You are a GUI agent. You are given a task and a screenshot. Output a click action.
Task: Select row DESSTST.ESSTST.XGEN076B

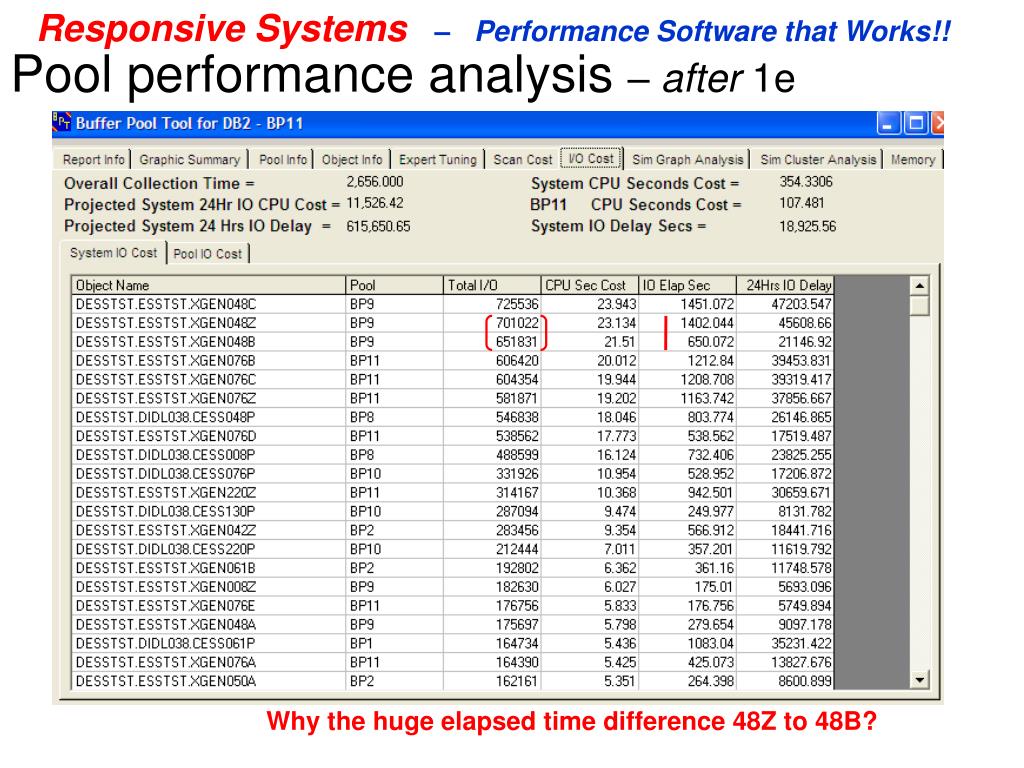[x=453, y=361]
